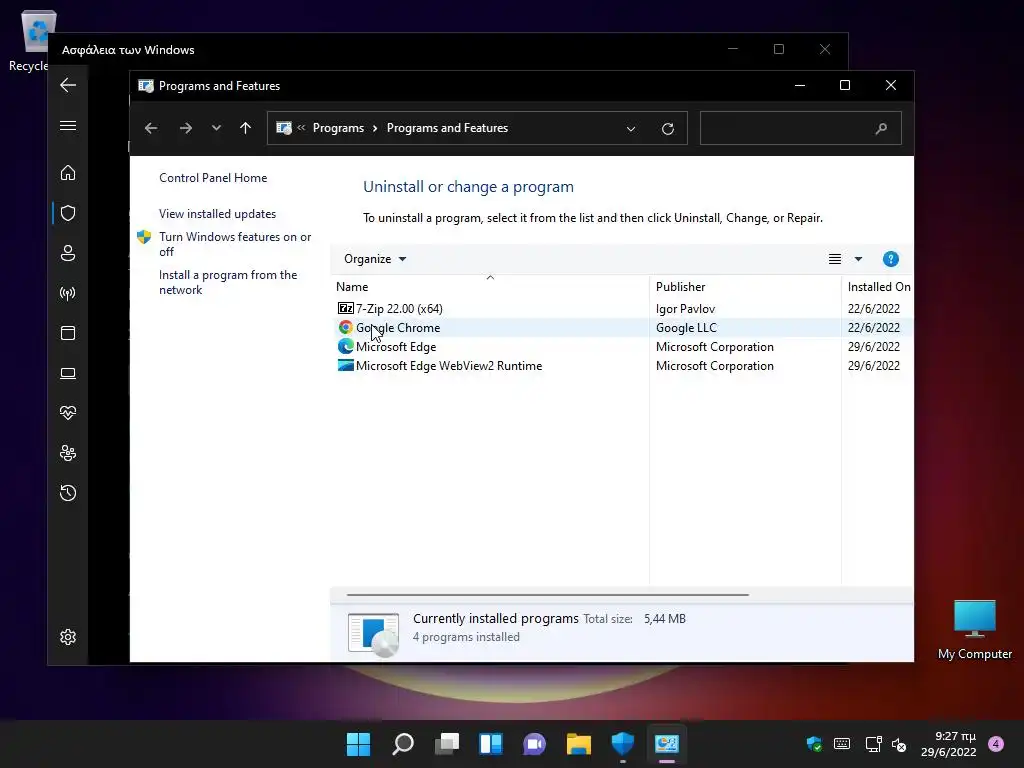Screen dimensions: 1024x768
Task: Click the search magnifier icon
Action: pos(881,129)
